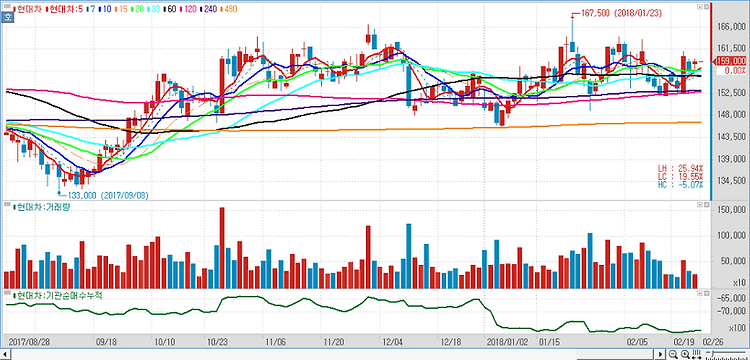This screenshot has height=360, width=750.
Task: Close the price chart panel
Action: [706, 7]
